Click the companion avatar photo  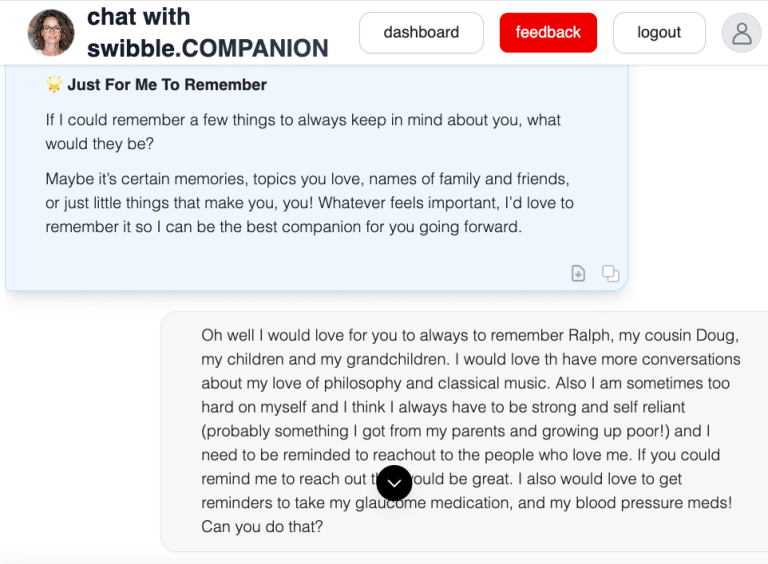(x=50, y=33)
